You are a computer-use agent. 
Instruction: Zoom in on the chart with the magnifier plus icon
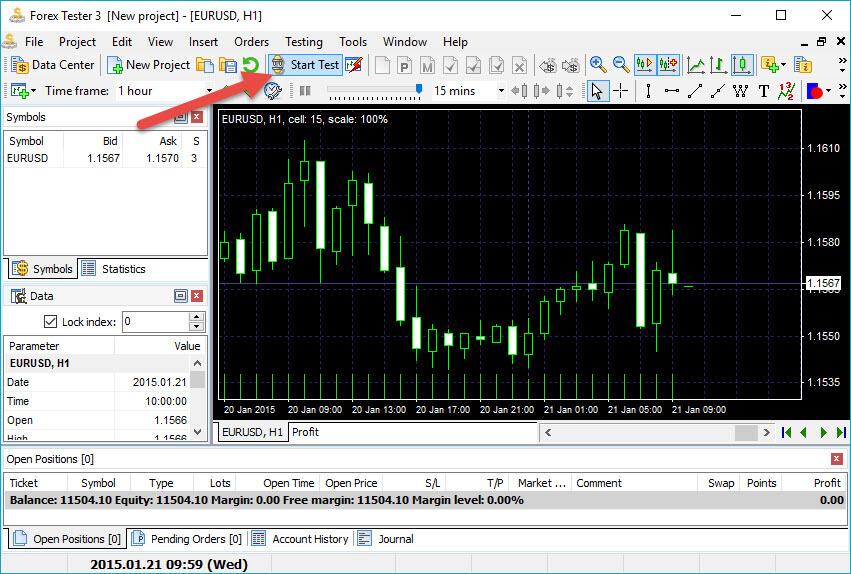coord(598,65)
